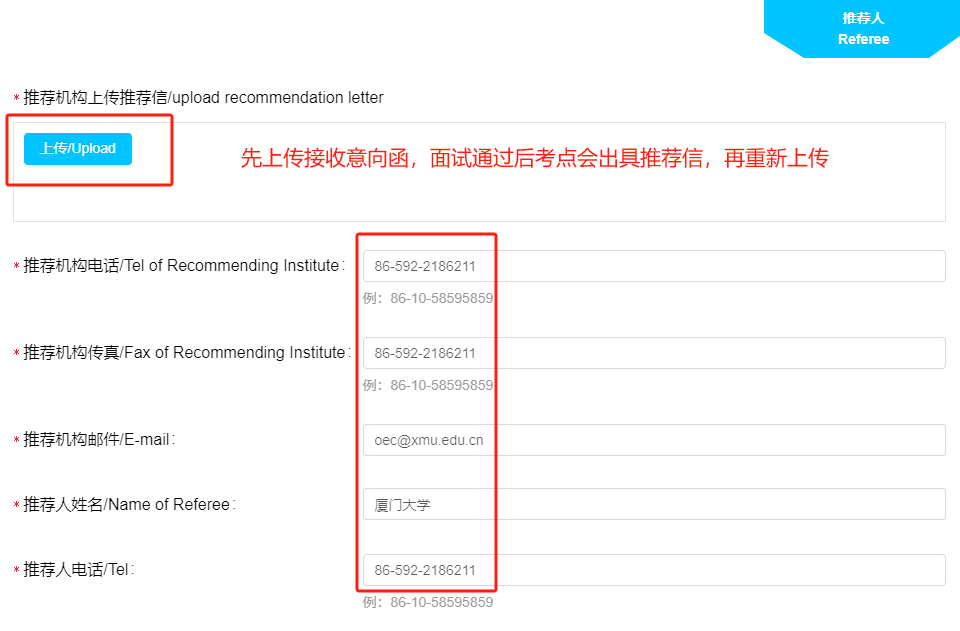Click the red asterisk beside the E-mail label

pos(16,441)
